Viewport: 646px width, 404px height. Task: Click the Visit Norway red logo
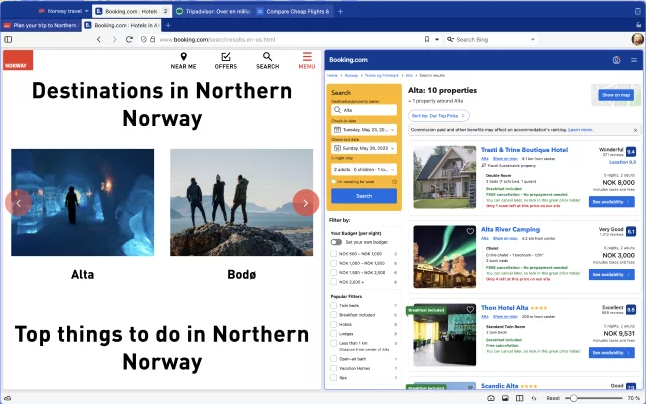click(x=18, y=60)
